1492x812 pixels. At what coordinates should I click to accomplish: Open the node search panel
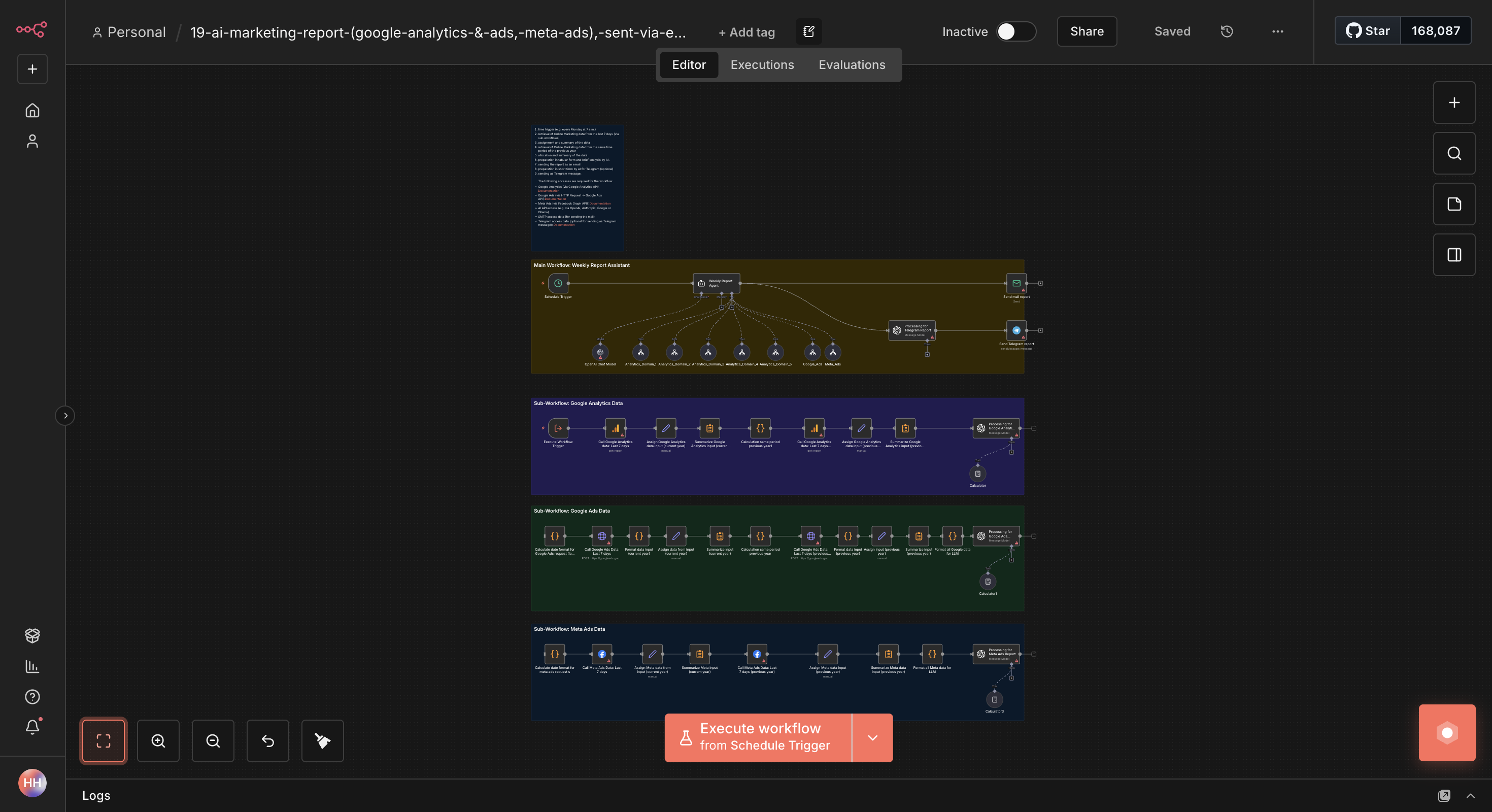tap(1454, 153)
